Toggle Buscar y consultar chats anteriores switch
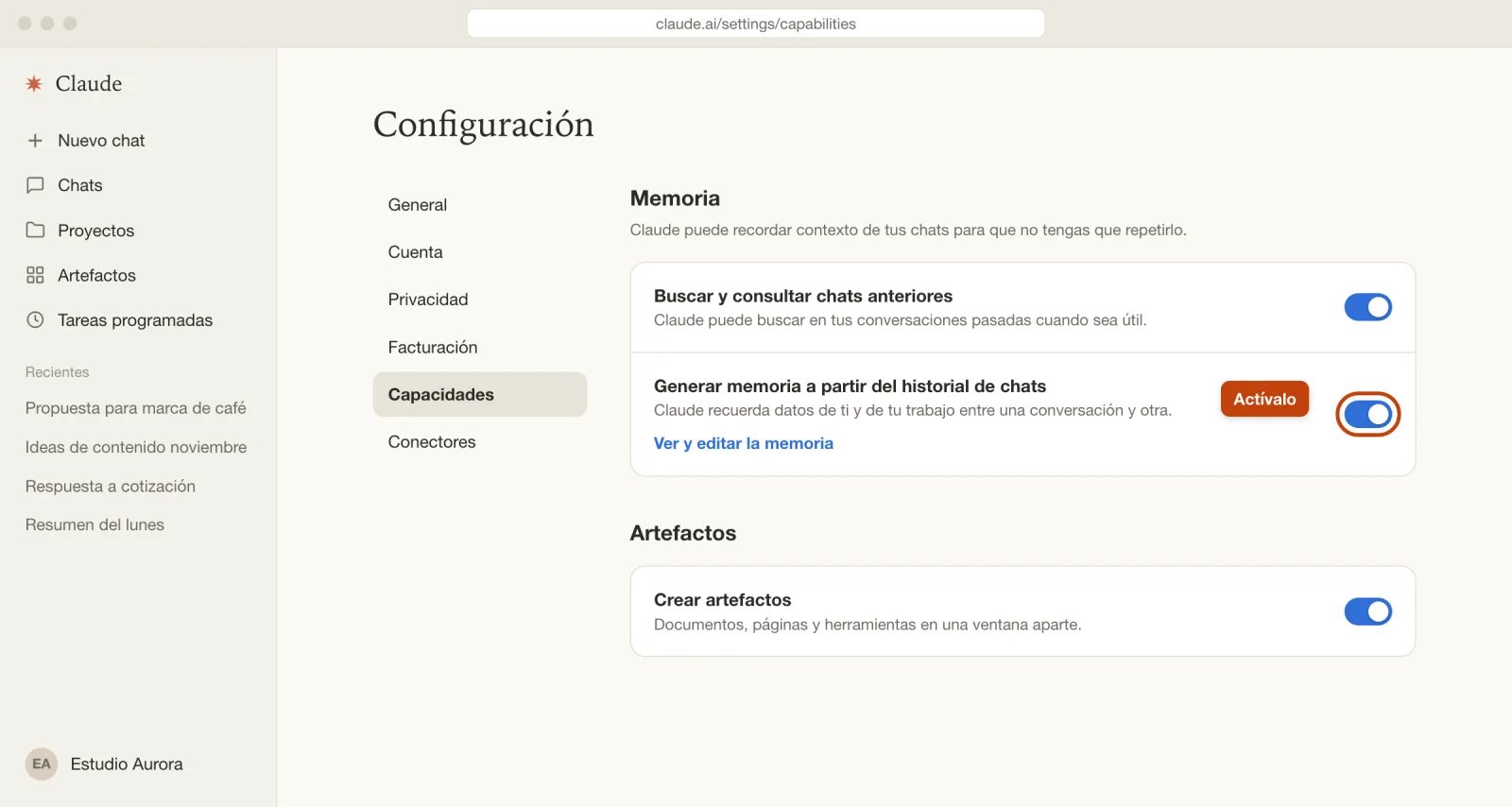This screenshot has height=807, width=1512. pos(1367,307)
